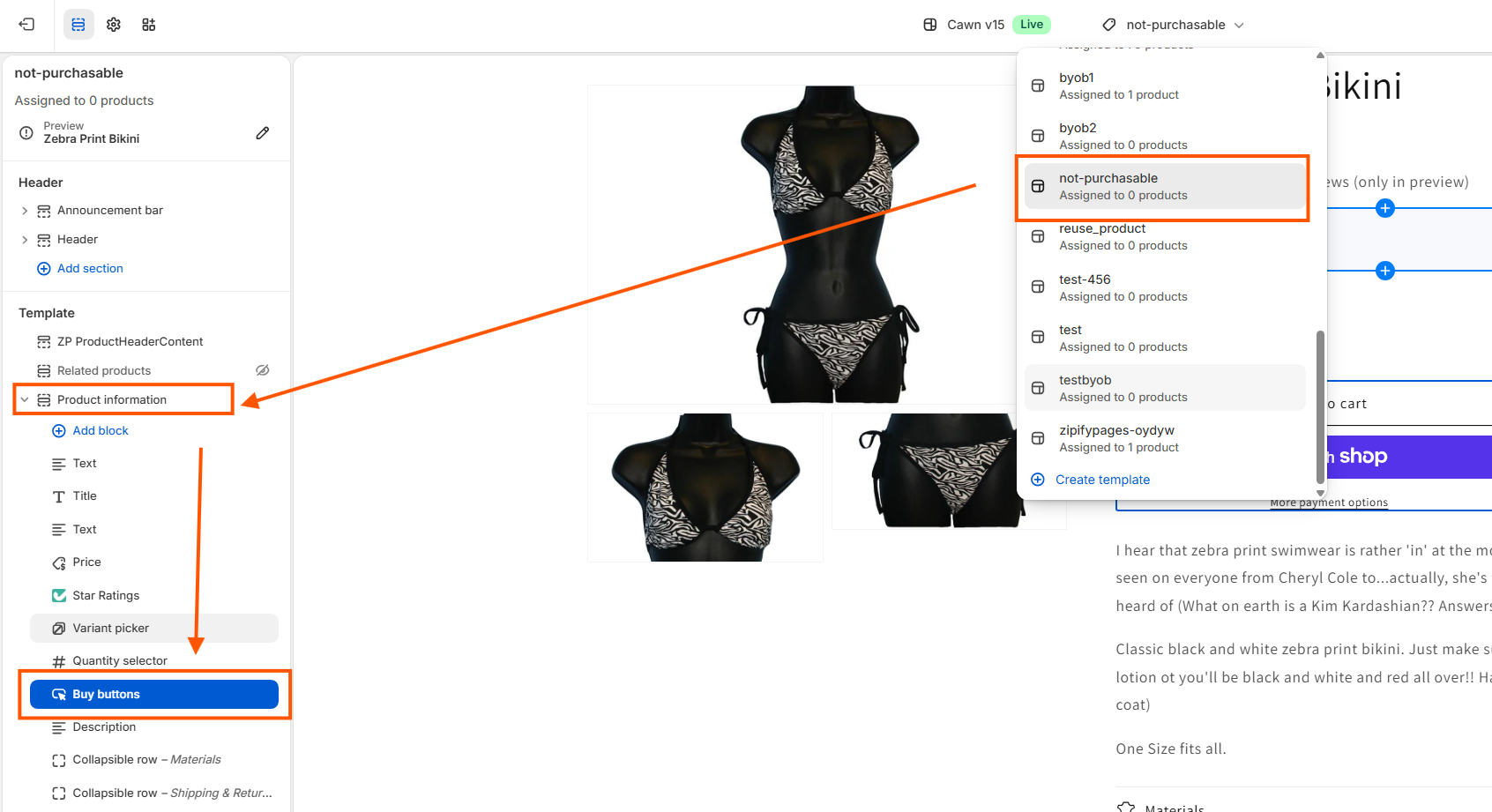Open the Sections panel icon
Viewport: 1492px width, 812px height.
tap(78, 25)
